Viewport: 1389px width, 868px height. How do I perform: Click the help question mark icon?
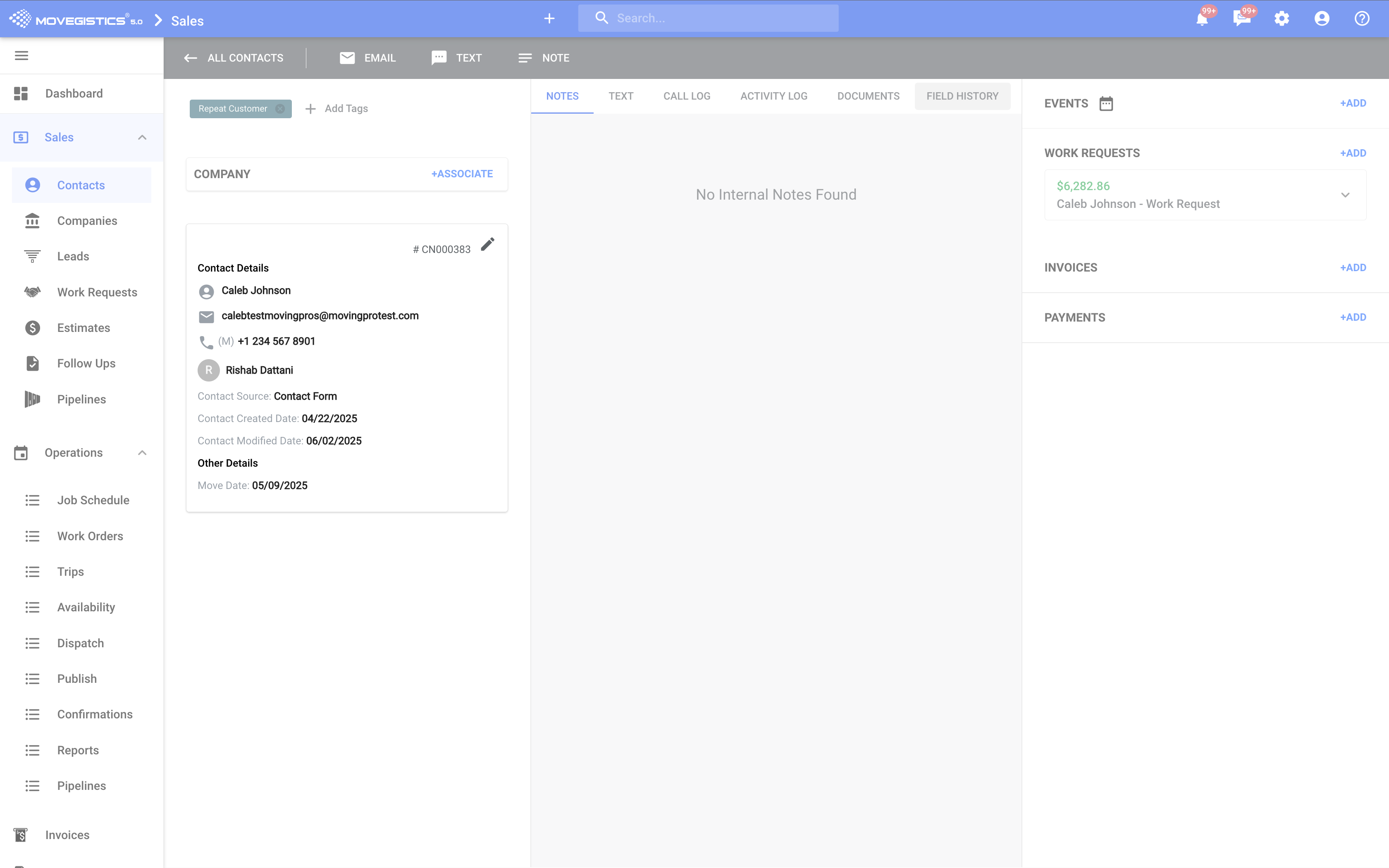(x=1362, y=19)
